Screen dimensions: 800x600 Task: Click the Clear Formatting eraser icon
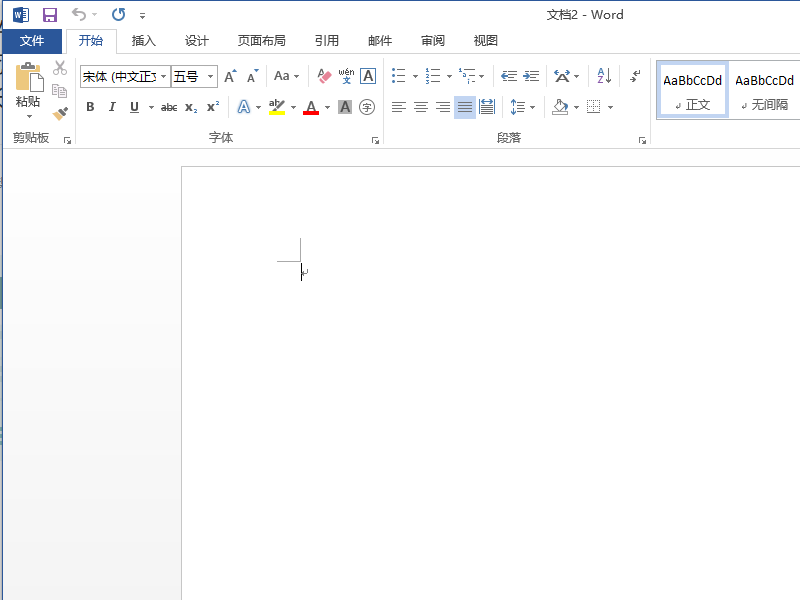(x=324, y=76)
